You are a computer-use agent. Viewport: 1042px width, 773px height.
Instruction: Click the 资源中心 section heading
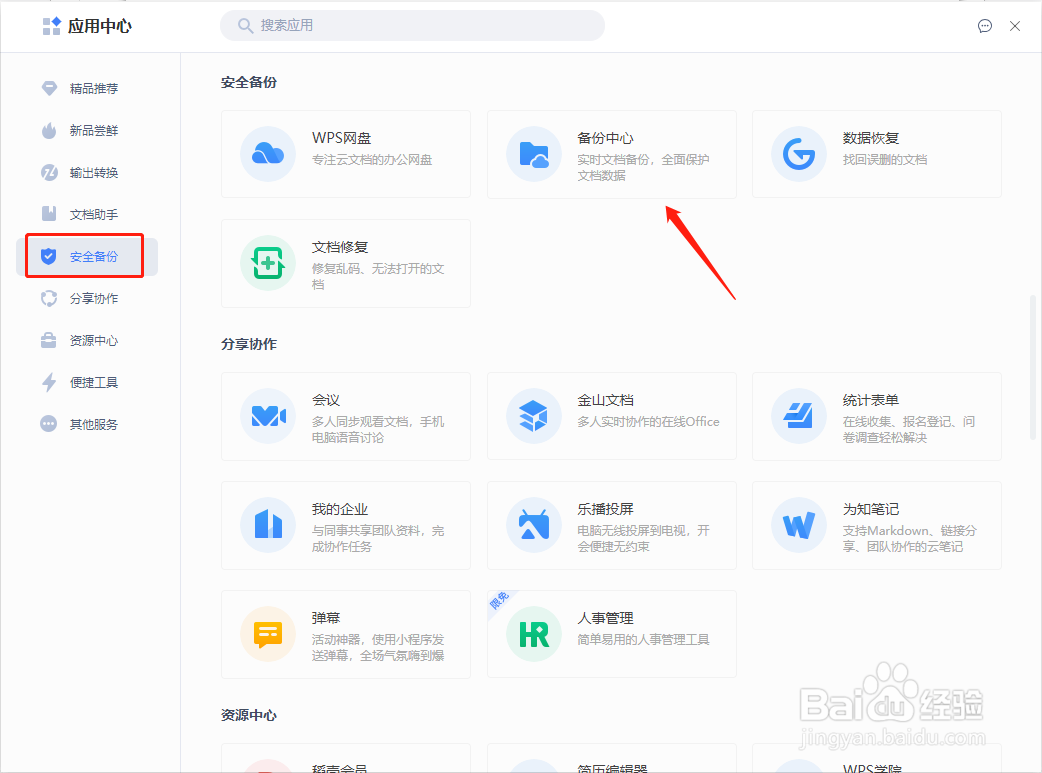[x=249, y=715]
